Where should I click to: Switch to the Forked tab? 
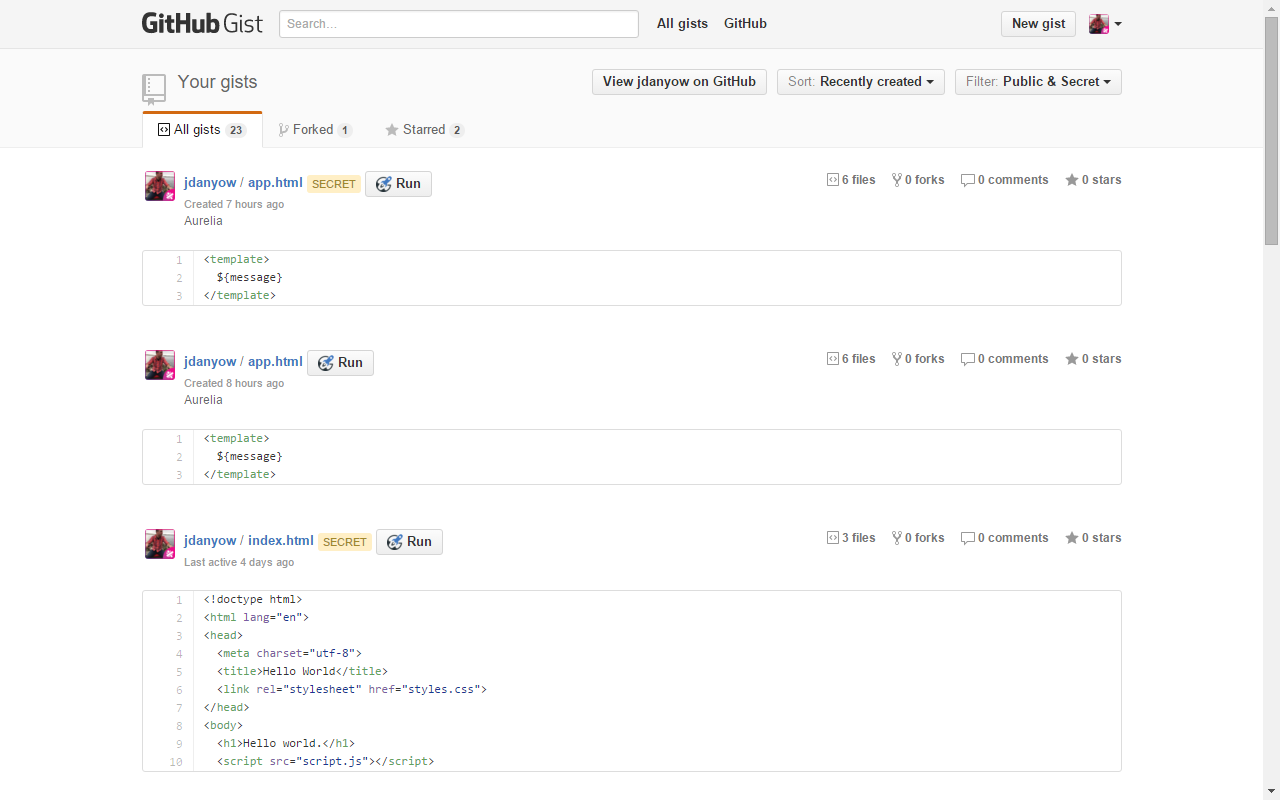(314, 130)
